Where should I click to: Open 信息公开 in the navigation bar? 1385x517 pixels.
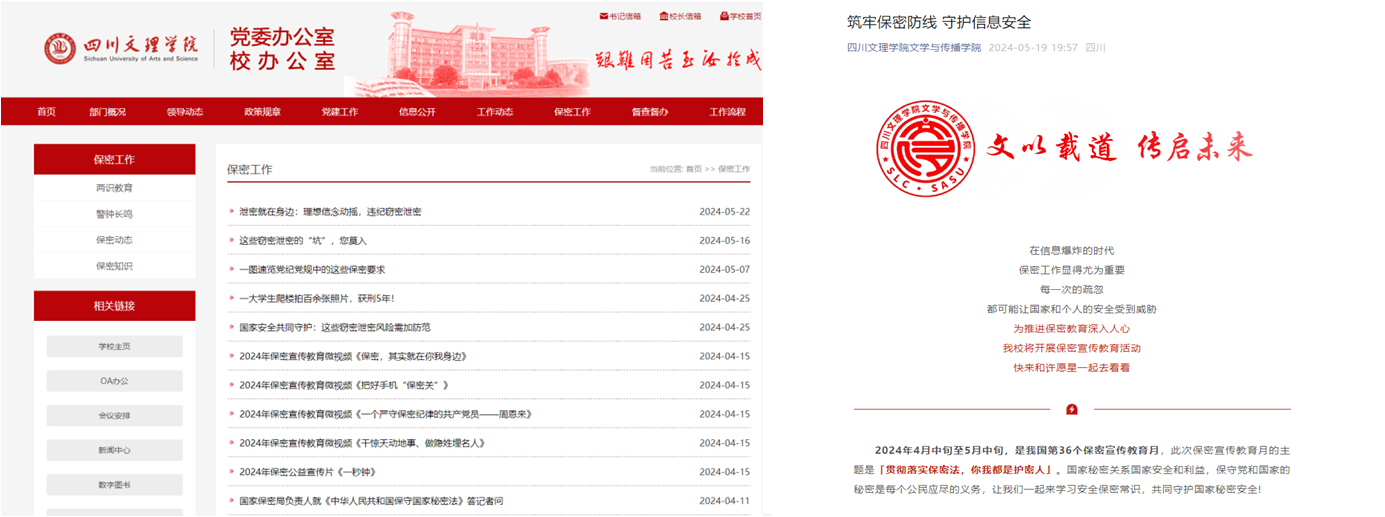417,112
